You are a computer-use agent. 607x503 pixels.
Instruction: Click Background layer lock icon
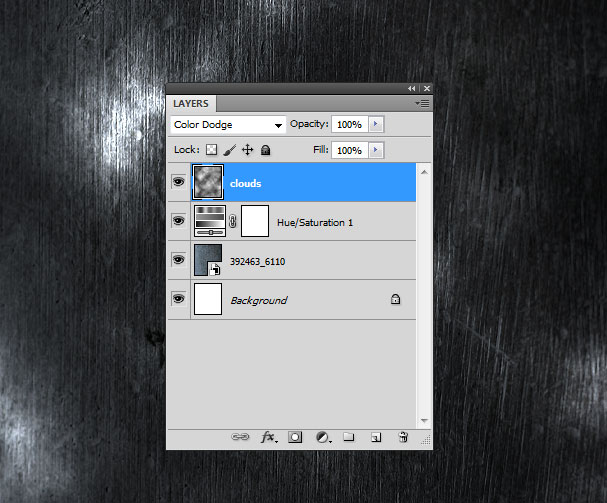pos(395,299)
